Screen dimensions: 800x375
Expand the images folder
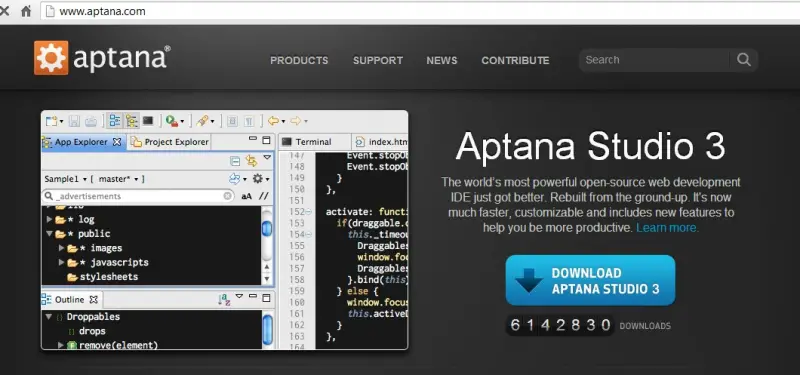click(x=61, y=248)
